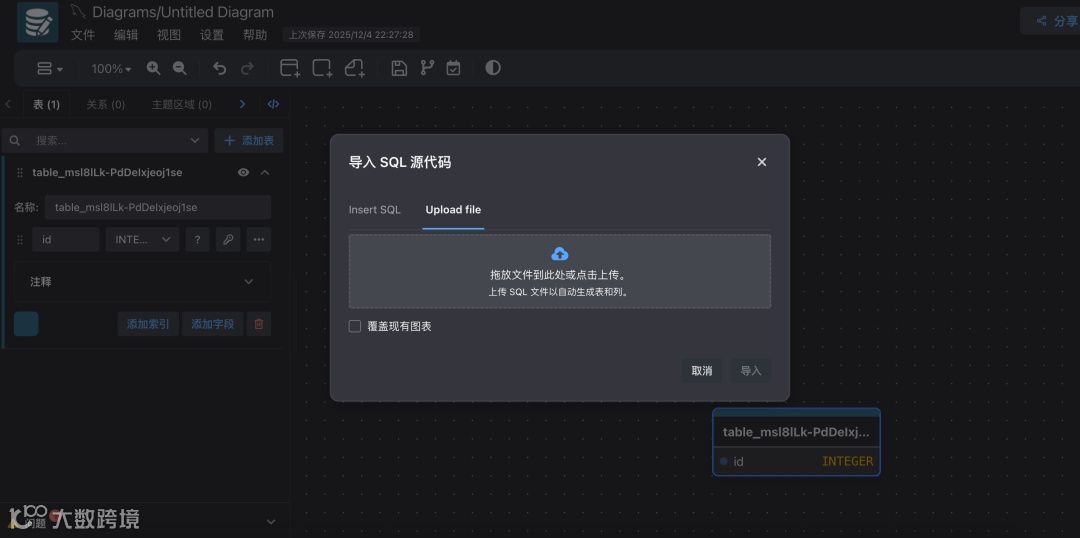This screenshot has height=538, width=1080.
Task: Collapse the table_msl8lLk table section chevron
Action: click(265, 172)
